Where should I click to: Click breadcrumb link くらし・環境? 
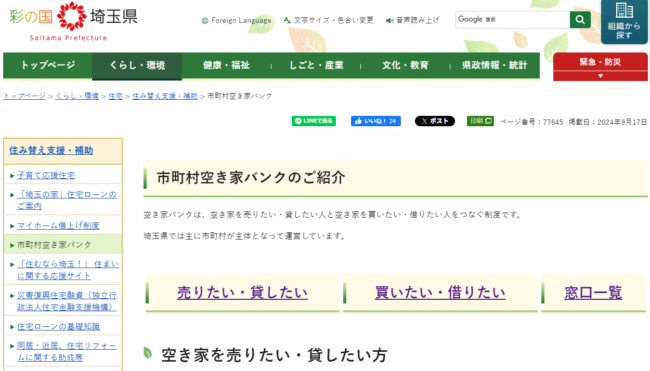(77, 96)
